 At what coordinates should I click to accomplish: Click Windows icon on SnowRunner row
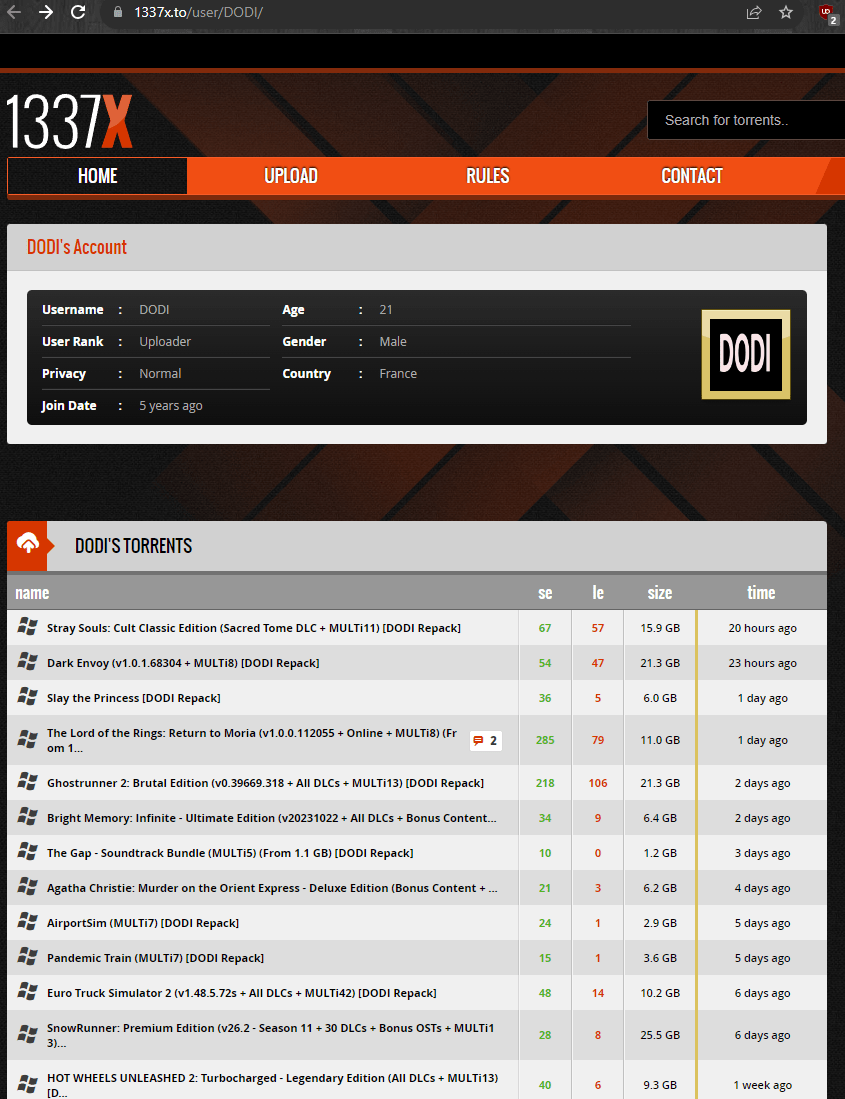27,1034
